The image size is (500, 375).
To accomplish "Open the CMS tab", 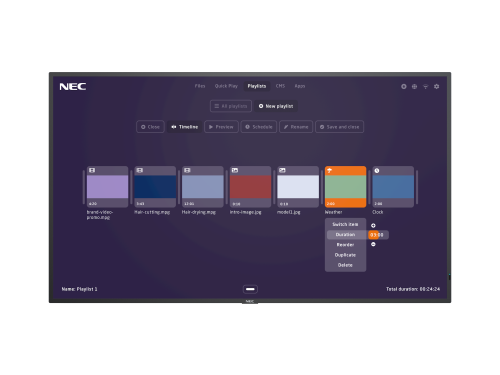I will pyautogui.click(x=280, y=86).
